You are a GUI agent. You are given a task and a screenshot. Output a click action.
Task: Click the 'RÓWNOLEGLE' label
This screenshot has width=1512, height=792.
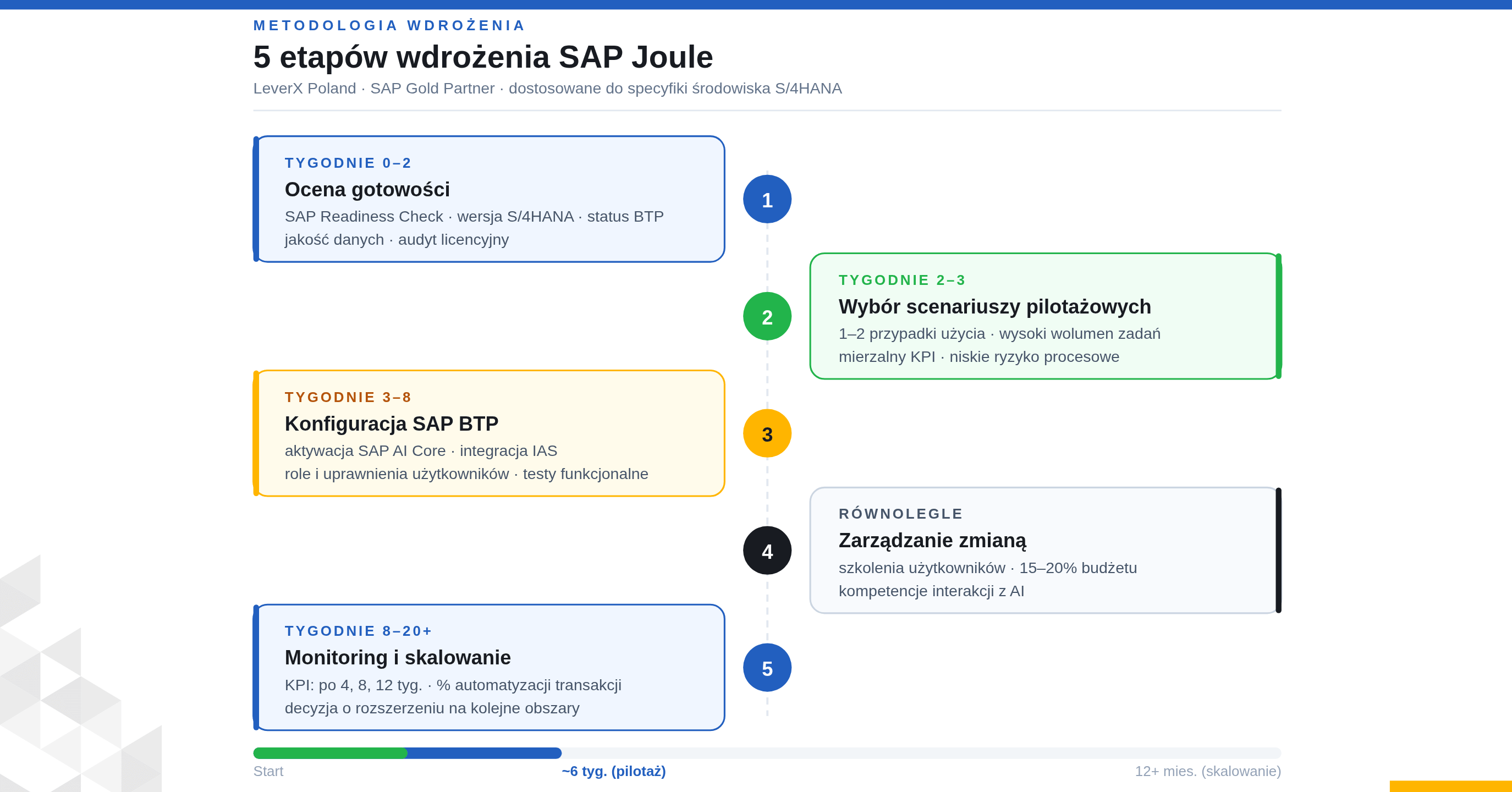coord(900,514)
